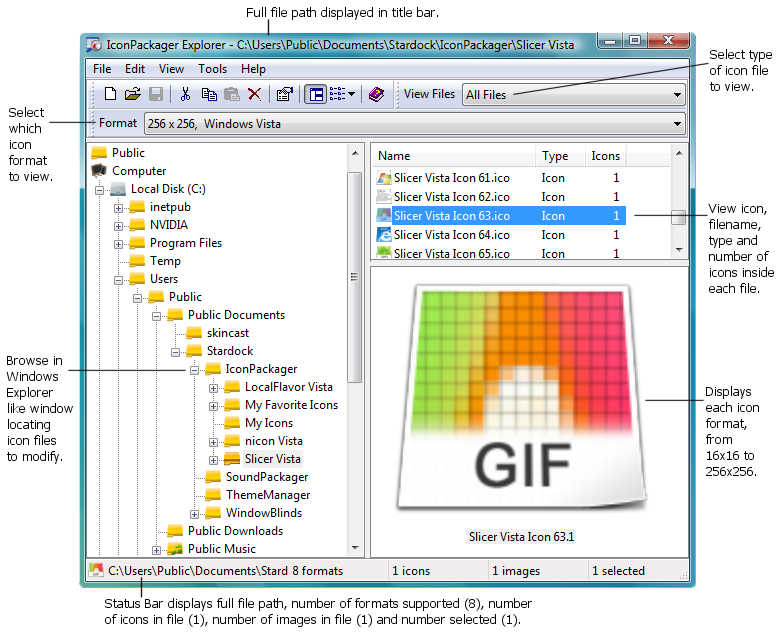This screenshot has width=776, height=632.
Task: Open the View Files All Files dropdown
Action: pos(574,95)
